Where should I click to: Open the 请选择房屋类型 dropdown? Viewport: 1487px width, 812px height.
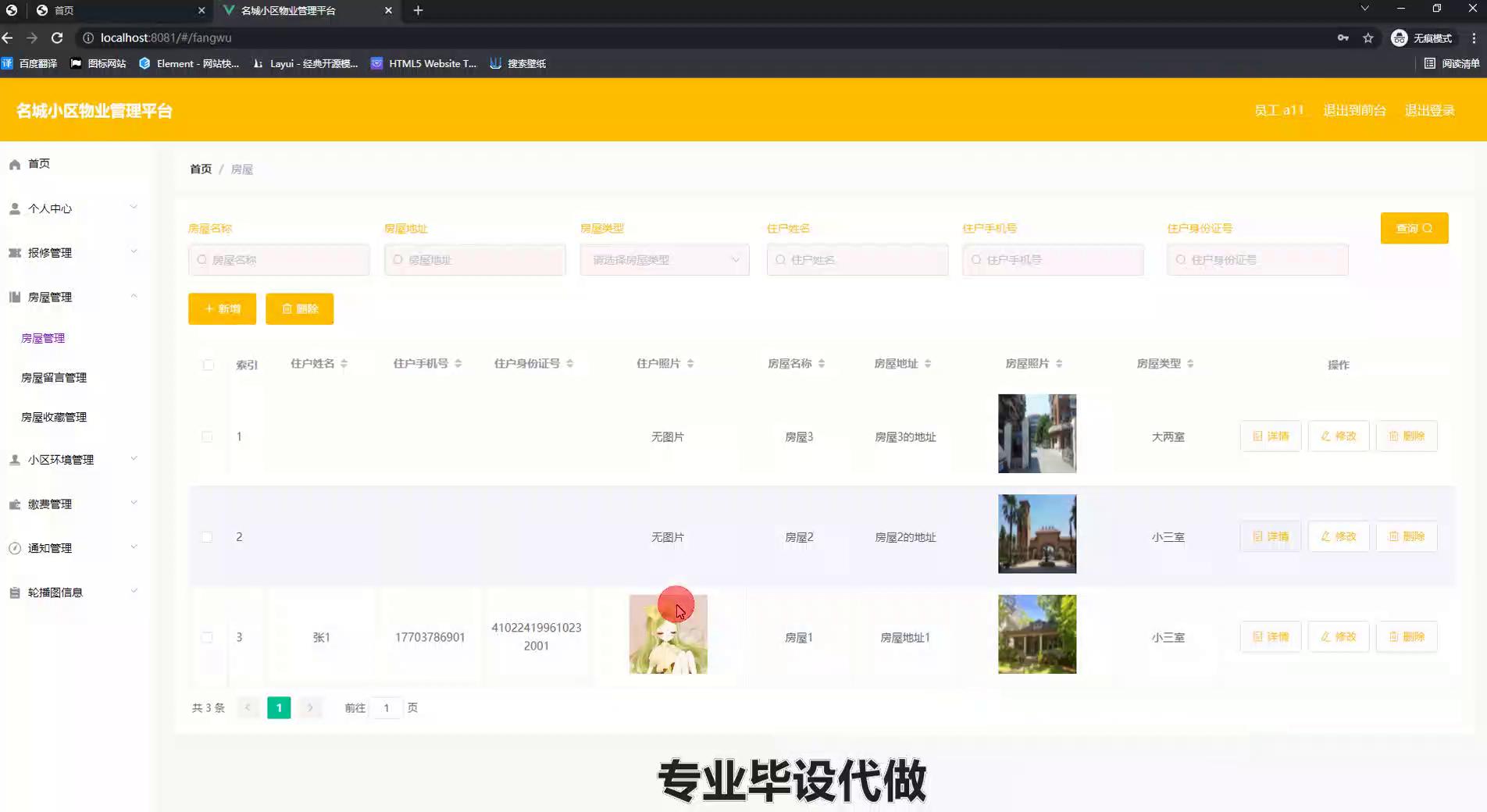664,260
